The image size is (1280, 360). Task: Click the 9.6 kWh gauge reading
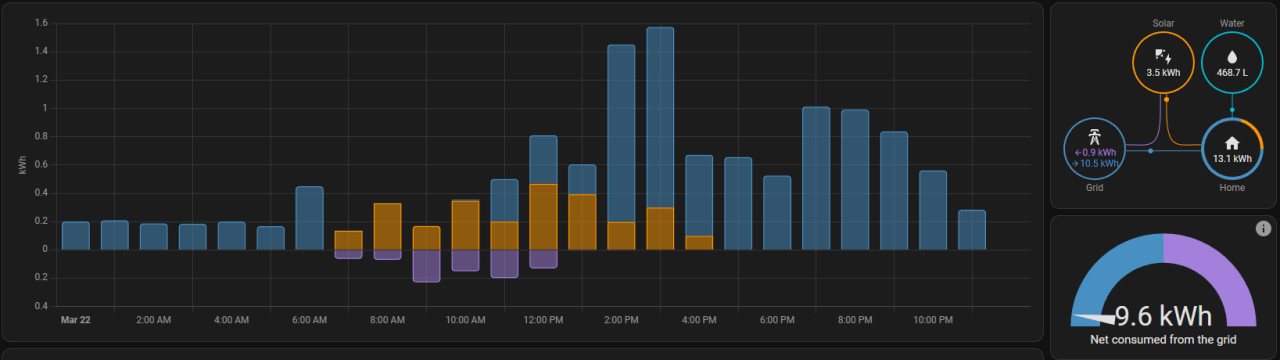[1164, 317]
